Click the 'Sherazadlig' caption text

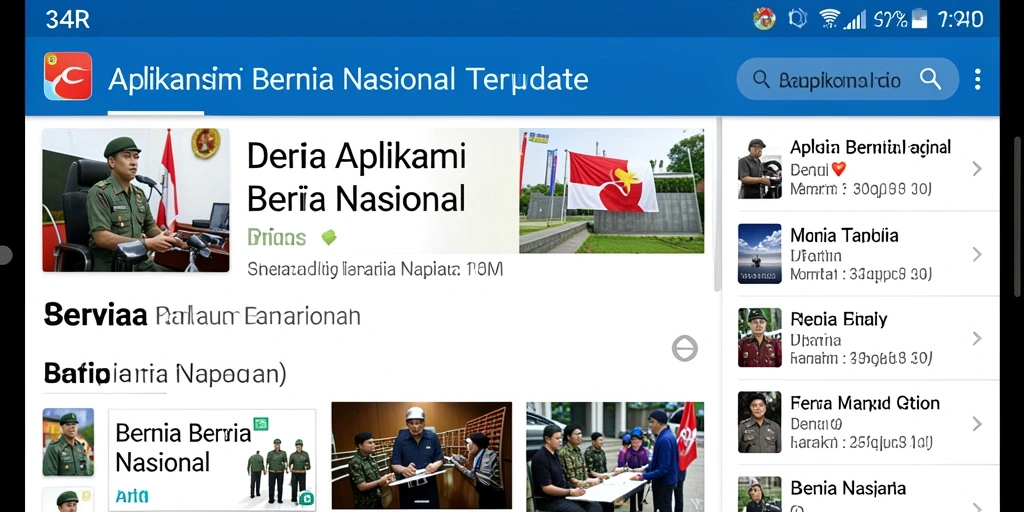[375, 269]
